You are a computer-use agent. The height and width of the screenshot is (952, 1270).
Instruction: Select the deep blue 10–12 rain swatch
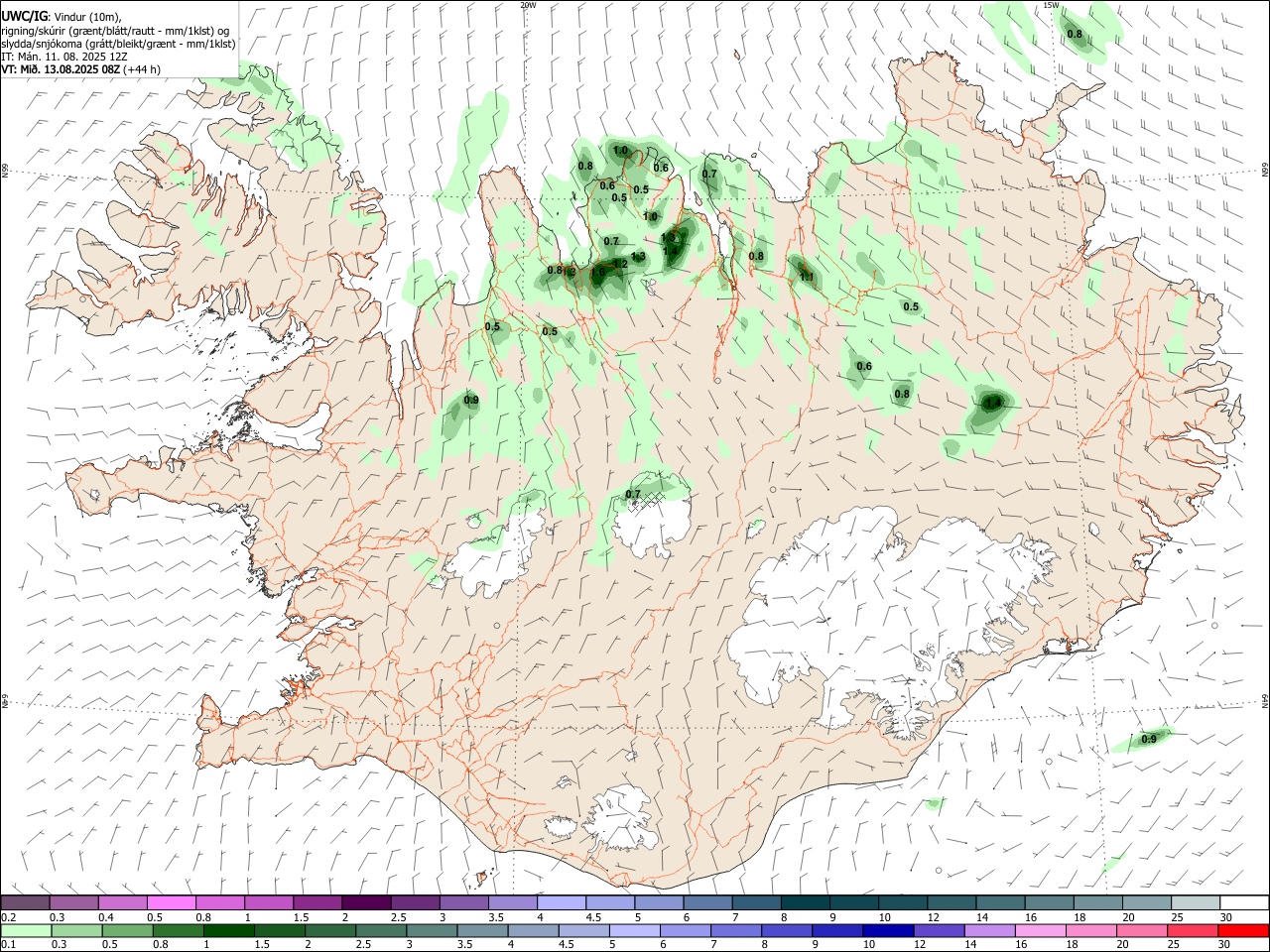tap(889, 930)
